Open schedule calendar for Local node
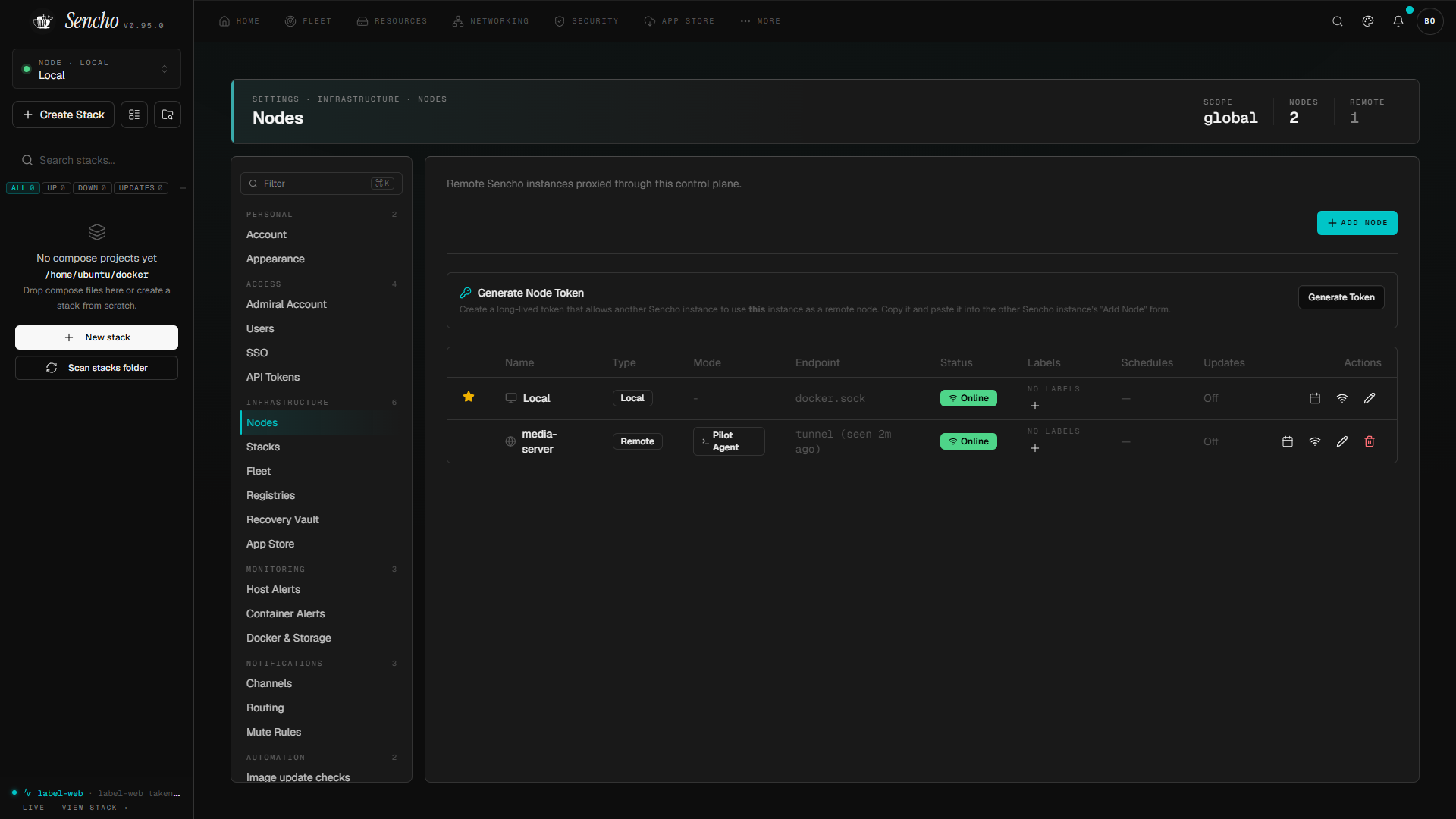The image size is (1456, 819). coord(1315,398)
